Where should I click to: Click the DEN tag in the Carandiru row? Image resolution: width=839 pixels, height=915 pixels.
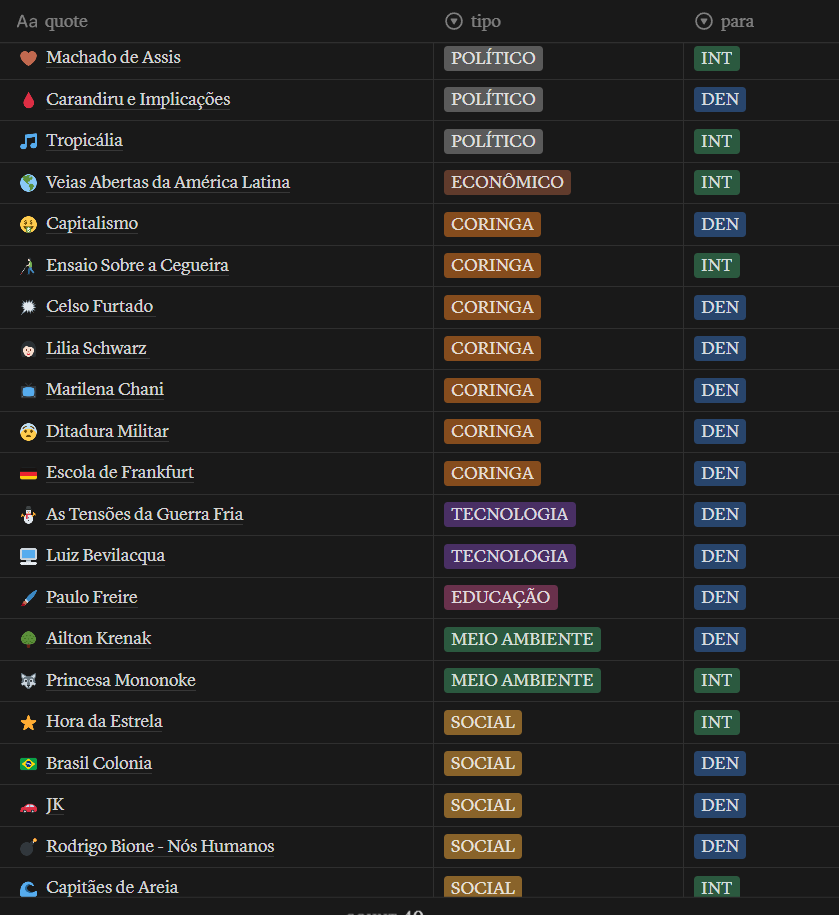[x=720, y=99]
